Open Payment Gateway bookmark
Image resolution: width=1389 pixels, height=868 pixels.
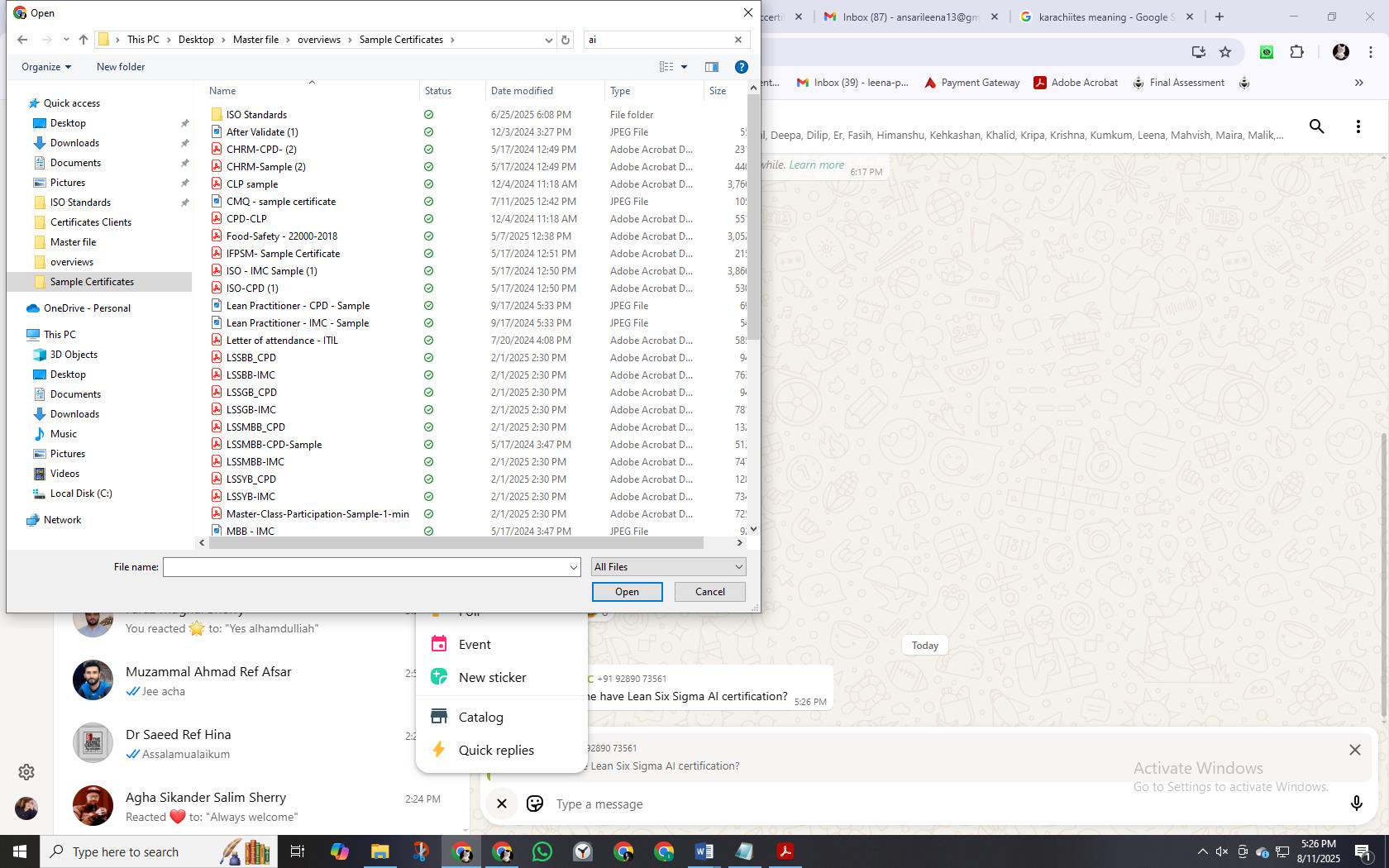(x=971, y=83)
